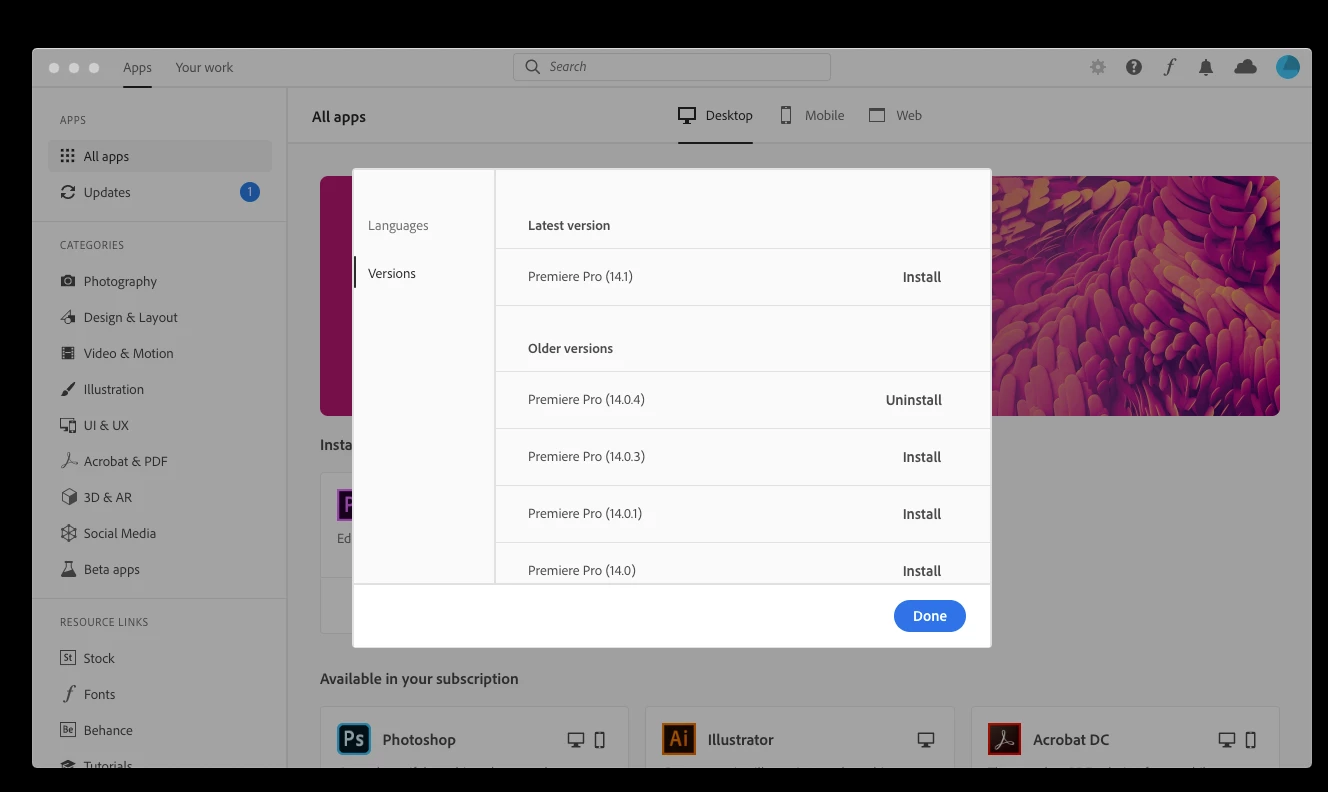
Task: Click the Illustrator app icon
Action: [679, 739]
